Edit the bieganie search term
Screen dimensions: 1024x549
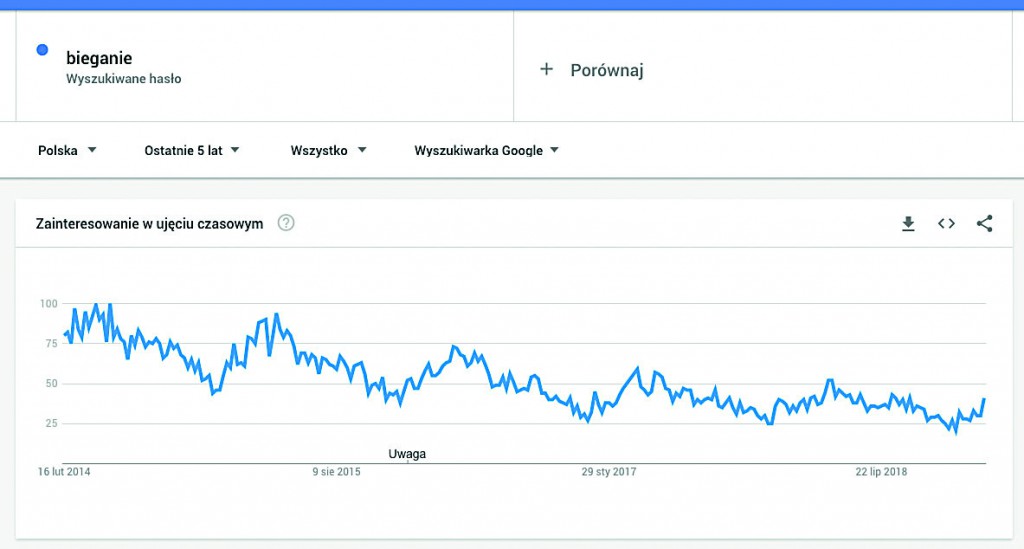(x=99, y=59)
